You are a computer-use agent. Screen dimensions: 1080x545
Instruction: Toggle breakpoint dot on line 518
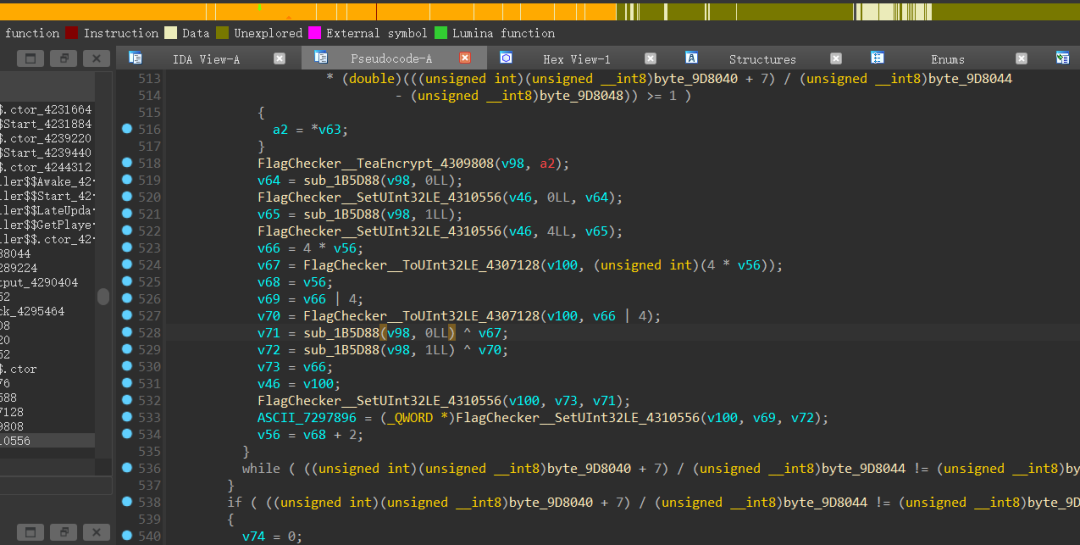127,163
